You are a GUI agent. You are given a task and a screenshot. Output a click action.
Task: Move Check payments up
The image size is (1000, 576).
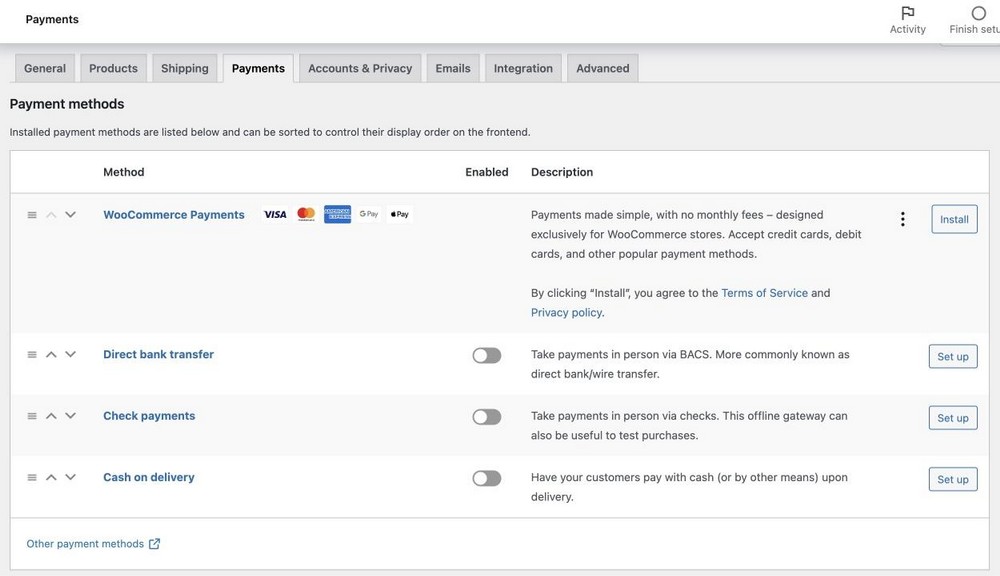pos(51,416)
